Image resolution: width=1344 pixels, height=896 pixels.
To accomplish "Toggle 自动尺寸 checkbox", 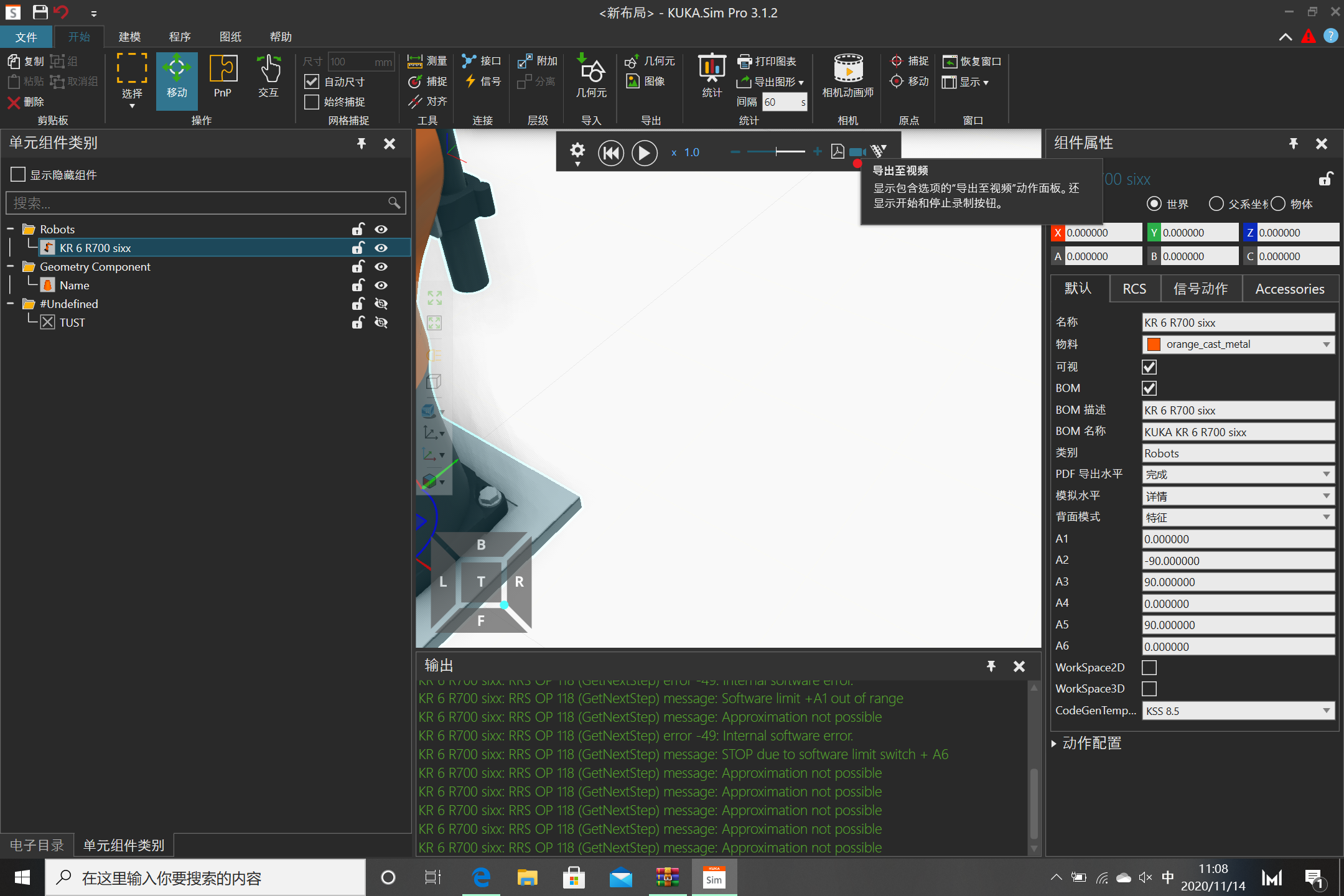I will [x=312, y=82].
